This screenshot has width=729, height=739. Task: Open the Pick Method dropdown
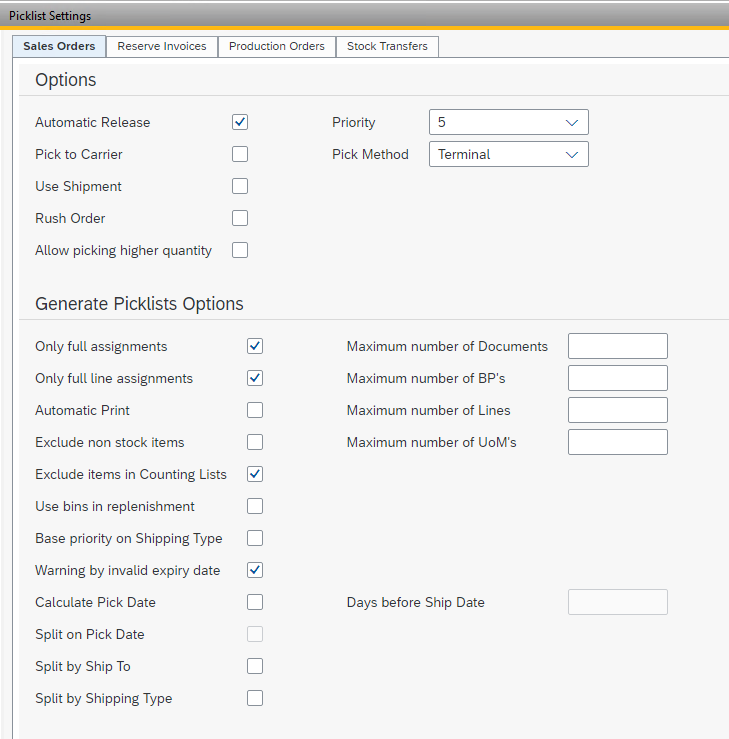point(508,154)
